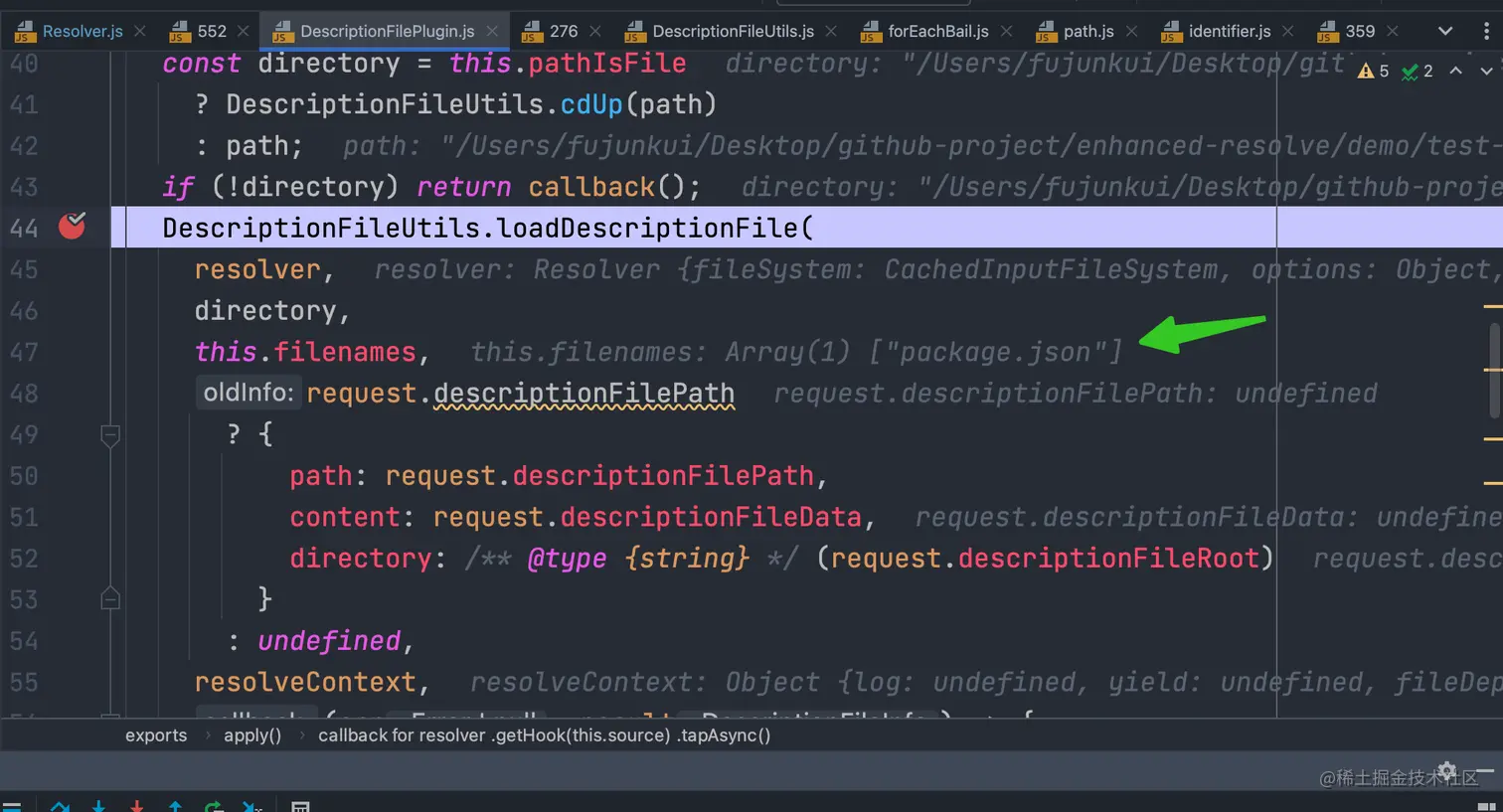Open the DescriptionFileUtils.js tab

pos(733,31)
